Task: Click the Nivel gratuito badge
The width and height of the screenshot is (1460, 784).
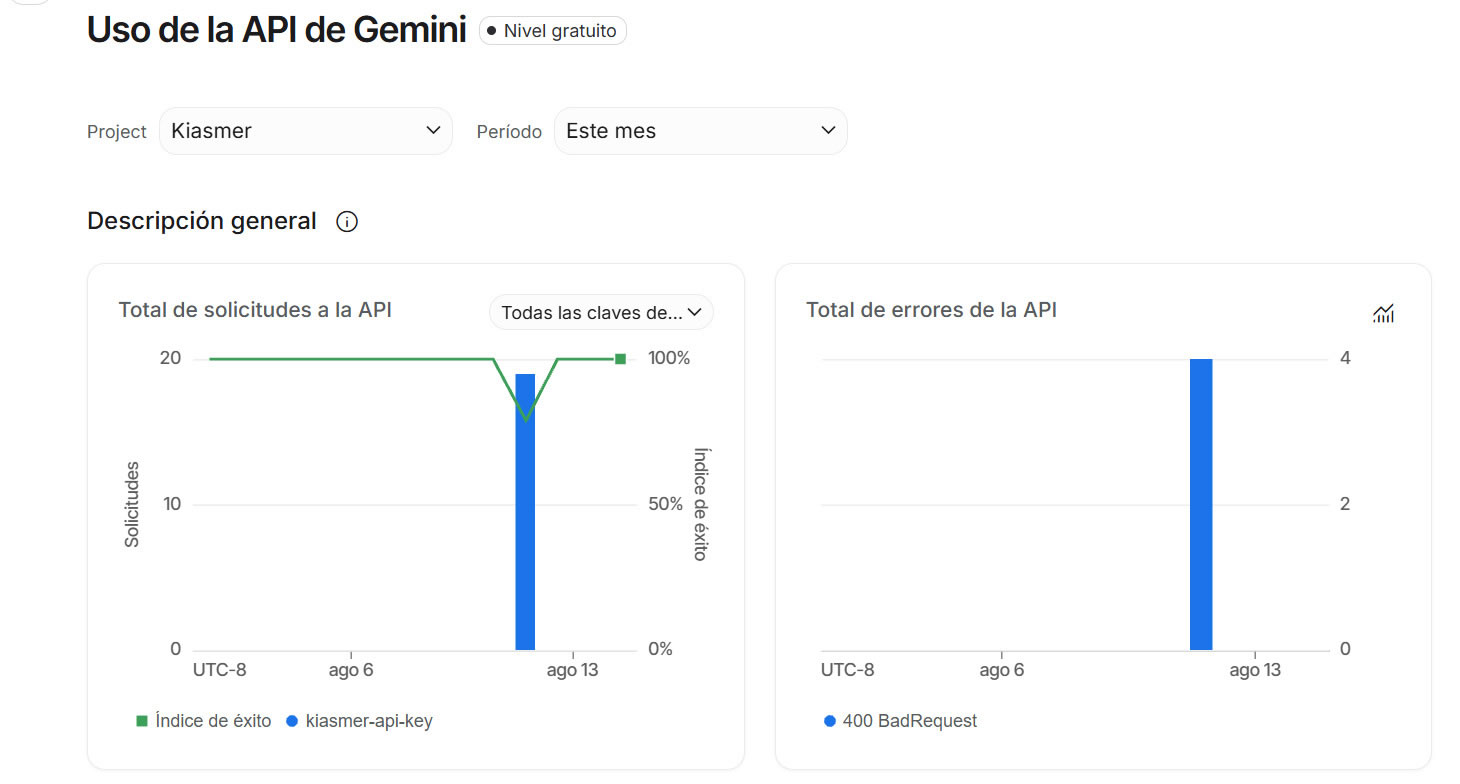Action: pos(553,31)
